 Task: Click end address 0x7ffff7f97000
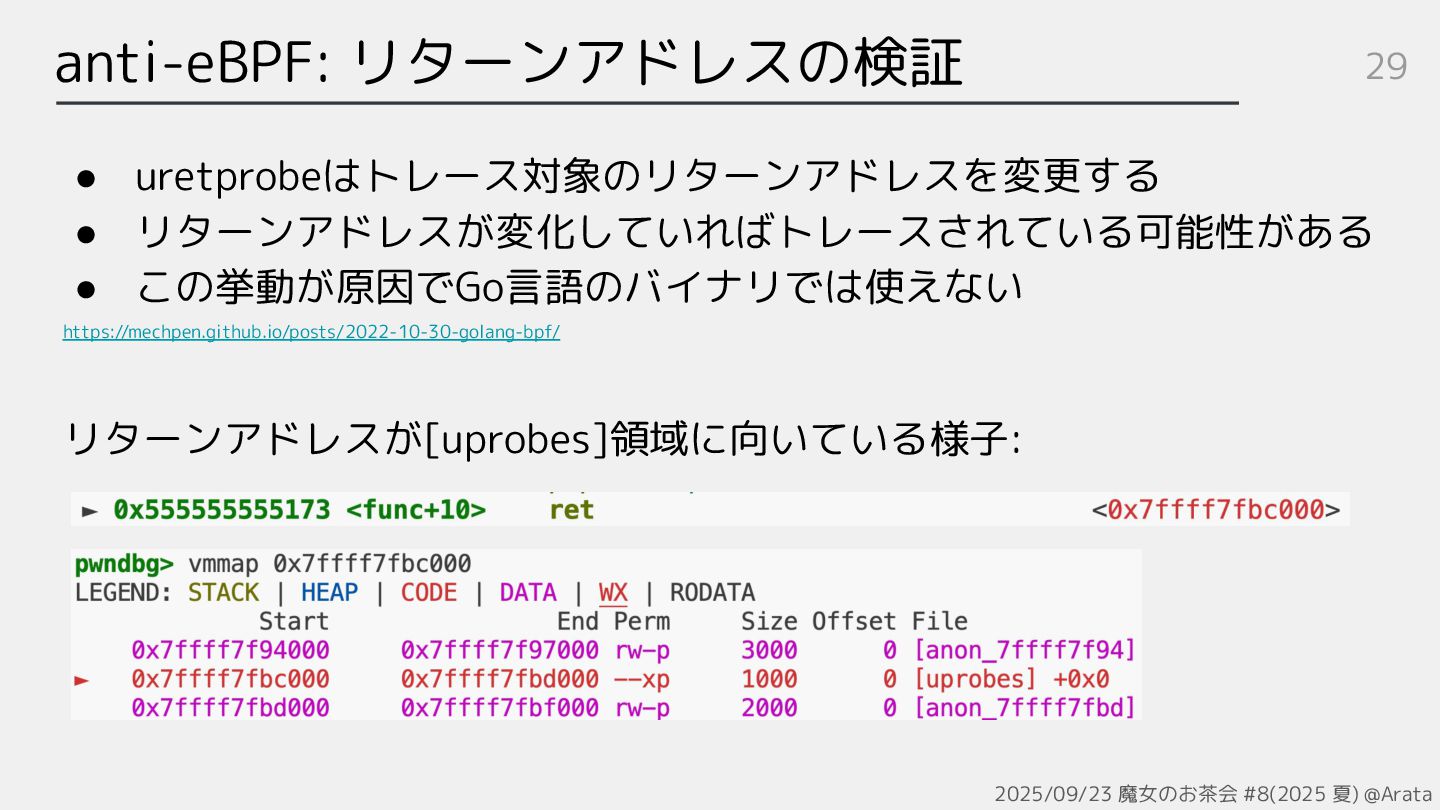[x=500, y=650]
